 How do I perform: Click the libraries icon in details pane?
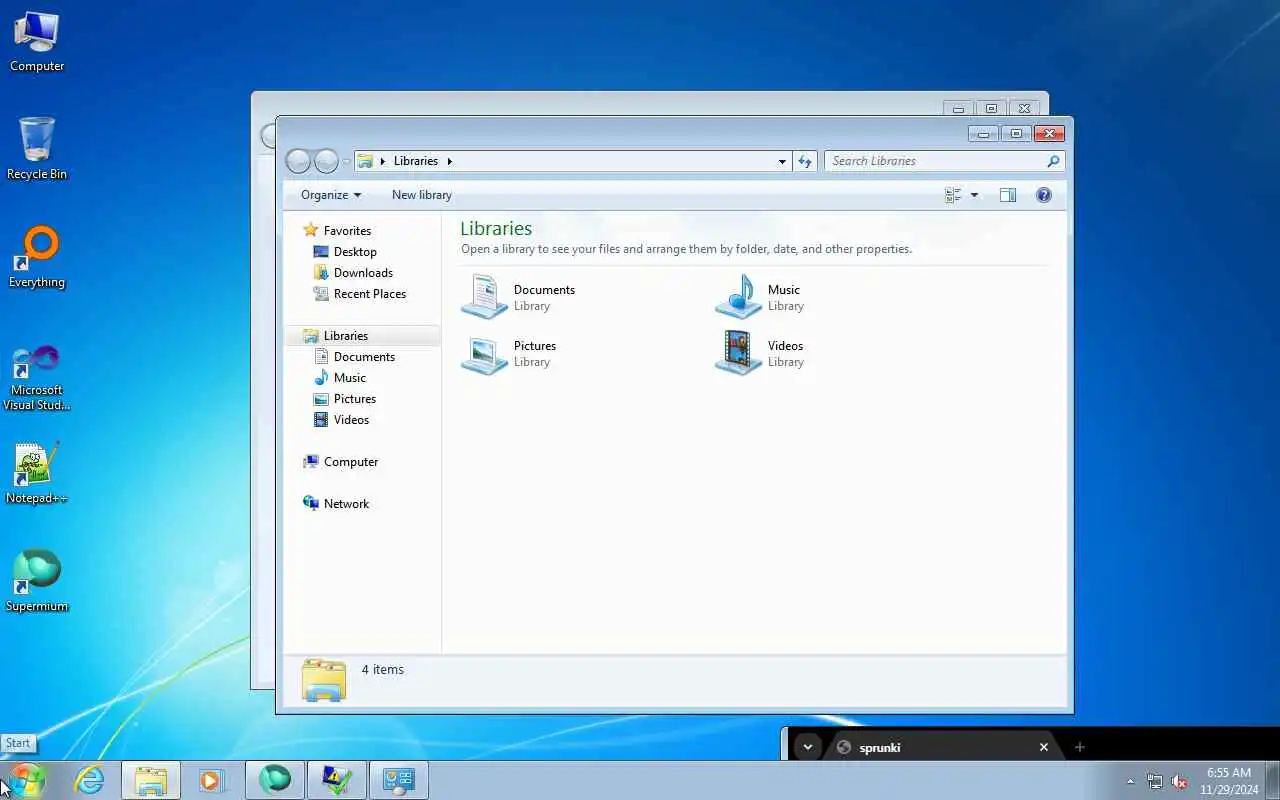[324, 680]
